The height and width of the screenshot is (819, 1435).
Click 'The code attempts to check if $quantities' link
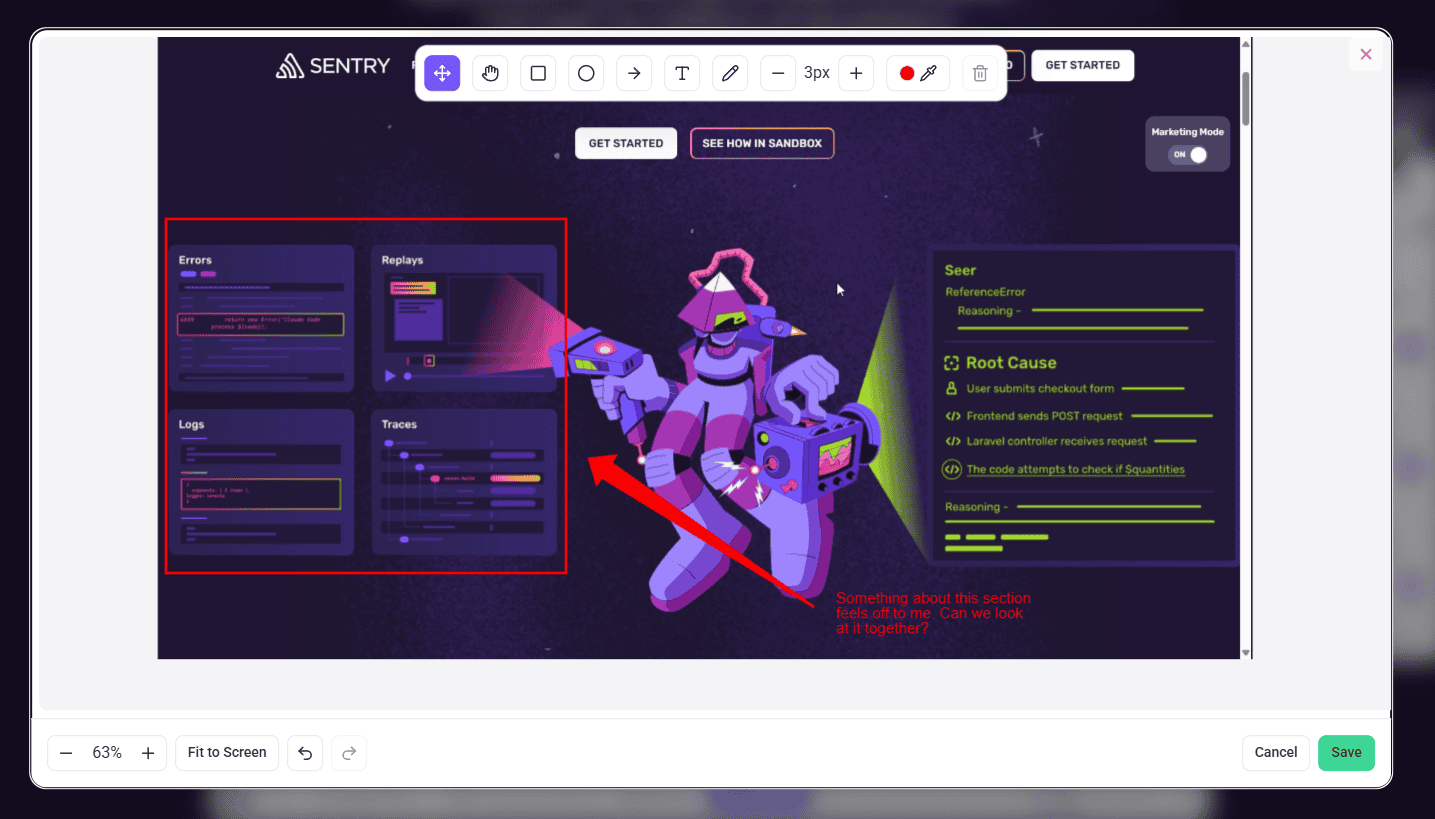click(x=1075, y=469)
